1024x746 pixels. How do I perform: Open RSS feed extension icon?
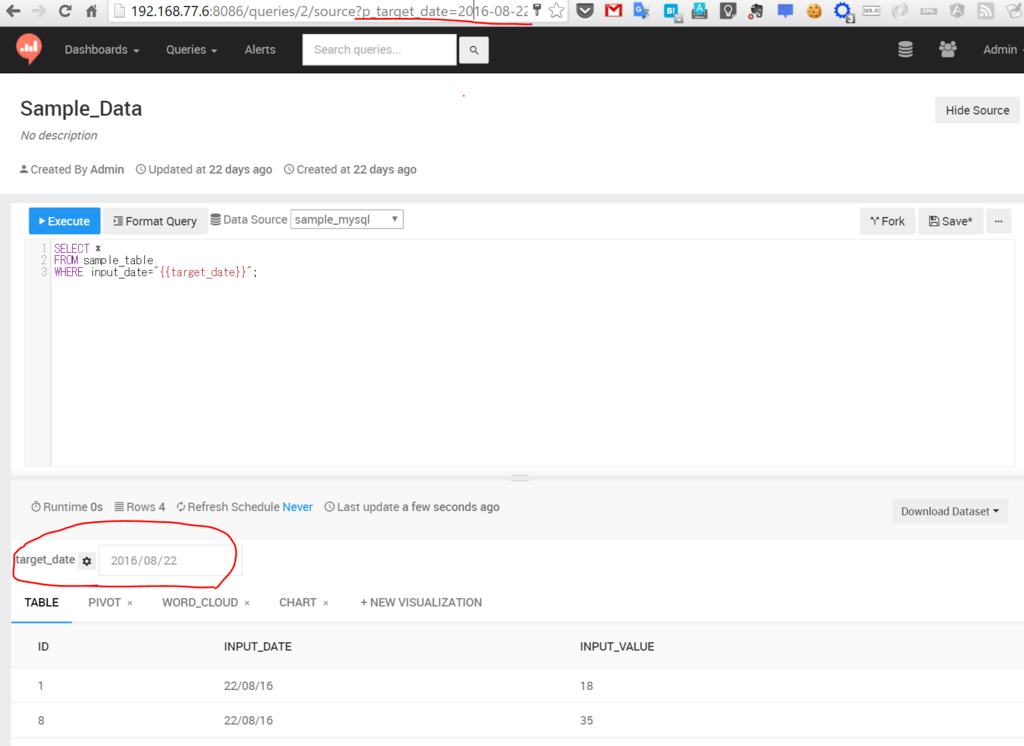pyautogui.click(x=985, y=10)
